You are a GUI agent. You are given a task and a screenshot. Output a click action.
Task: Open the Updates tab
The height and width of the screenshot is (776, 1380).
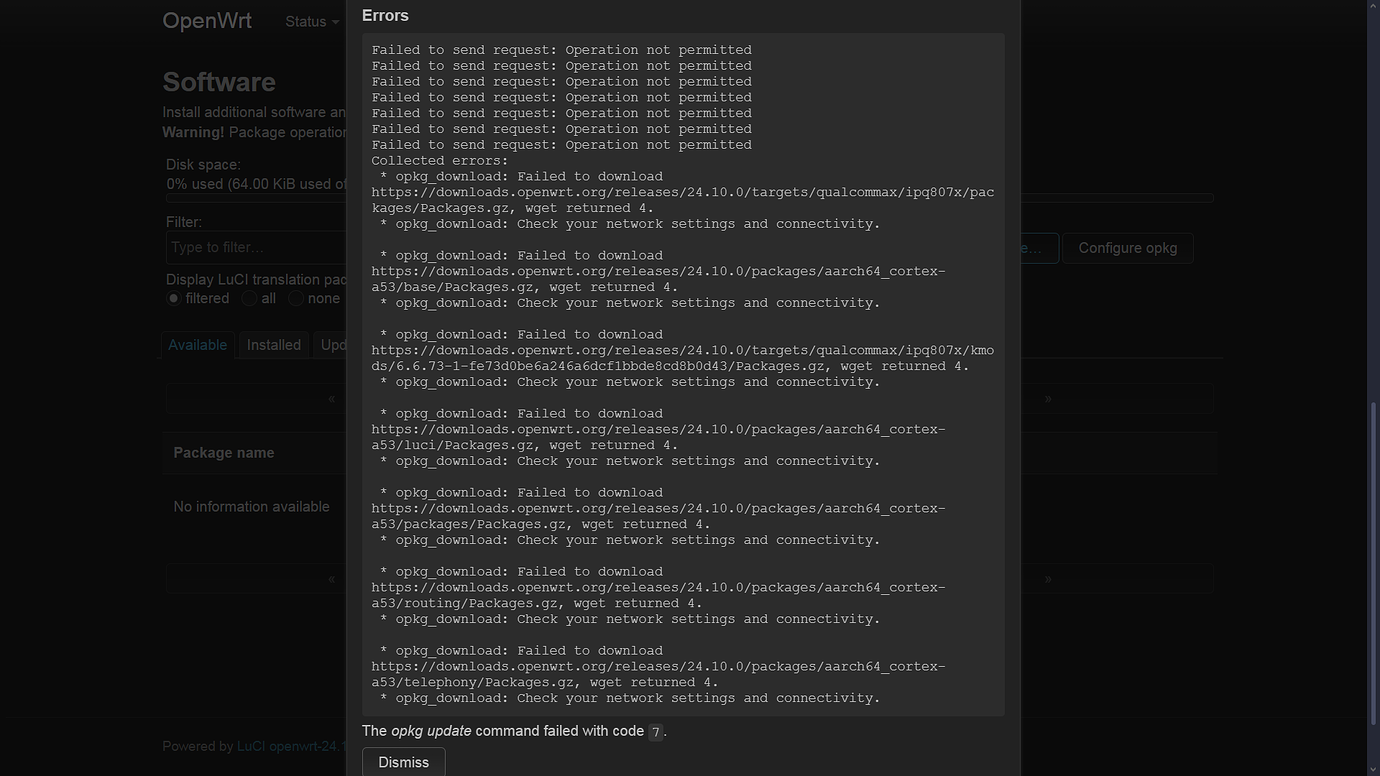click(x=336, y=345)
